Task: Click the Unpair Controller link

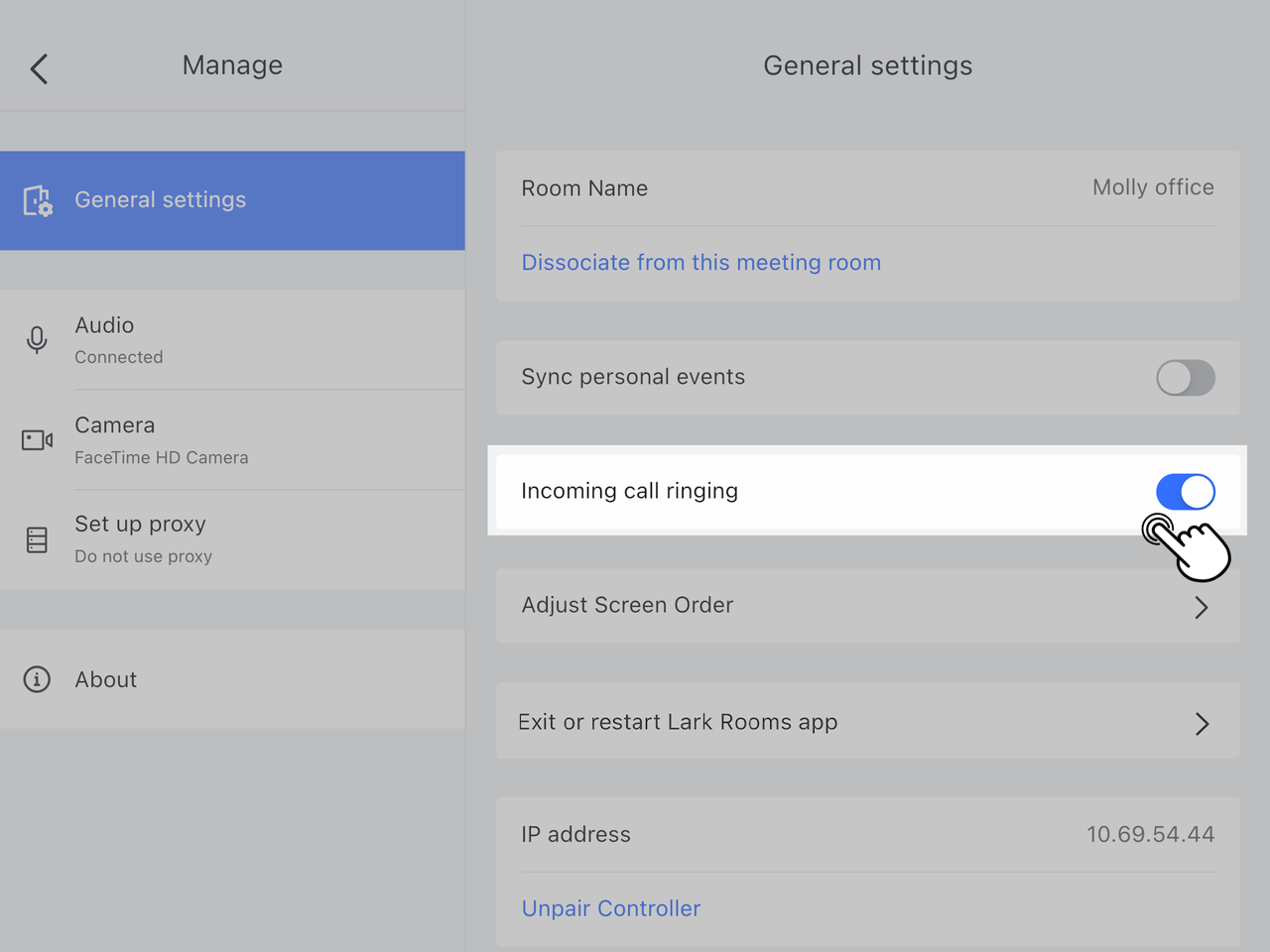Action: (610, 908)
